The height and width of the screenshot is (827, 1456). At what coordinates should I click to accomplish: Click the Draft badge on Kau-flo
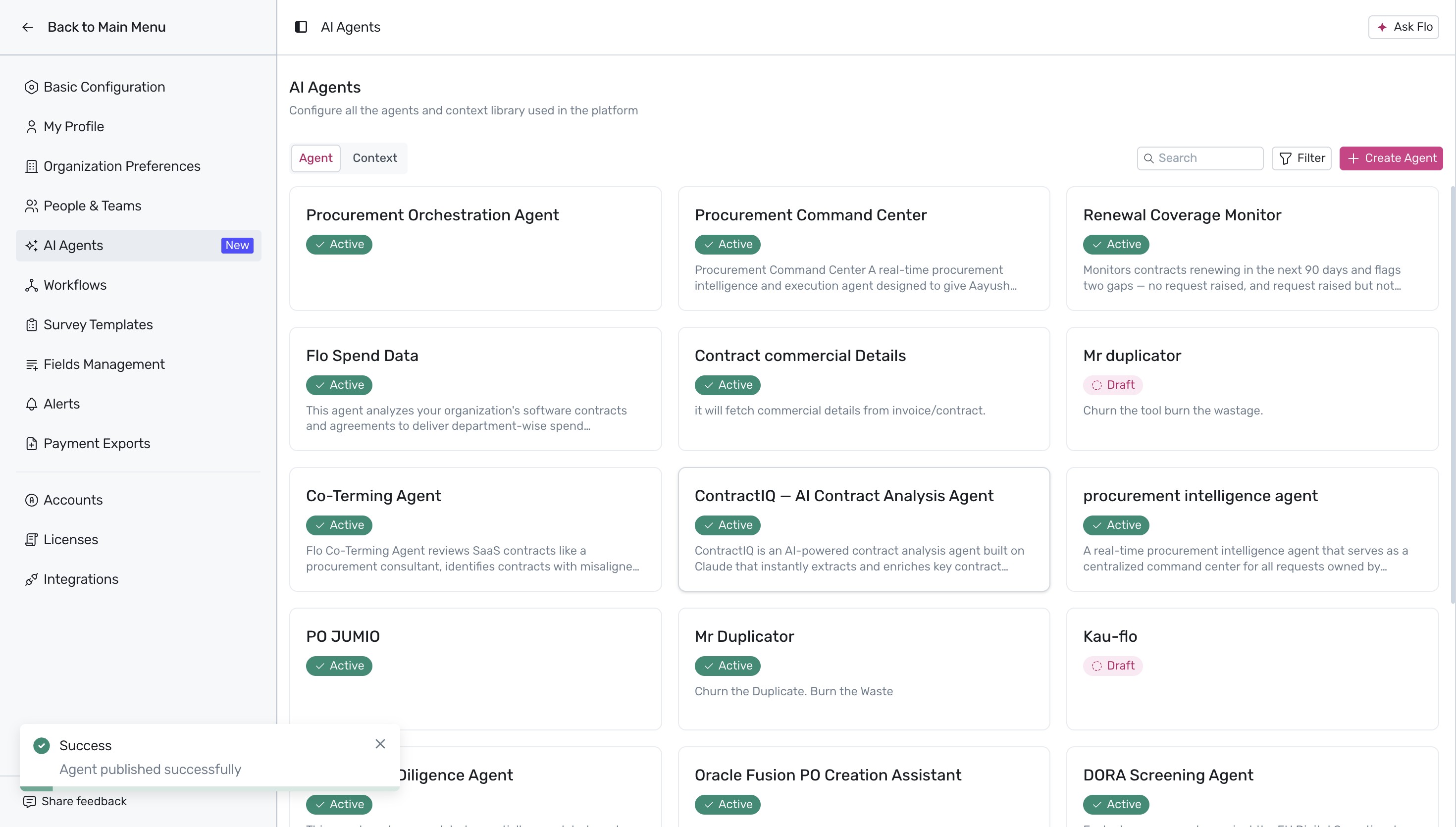[x=1112, y=666]
